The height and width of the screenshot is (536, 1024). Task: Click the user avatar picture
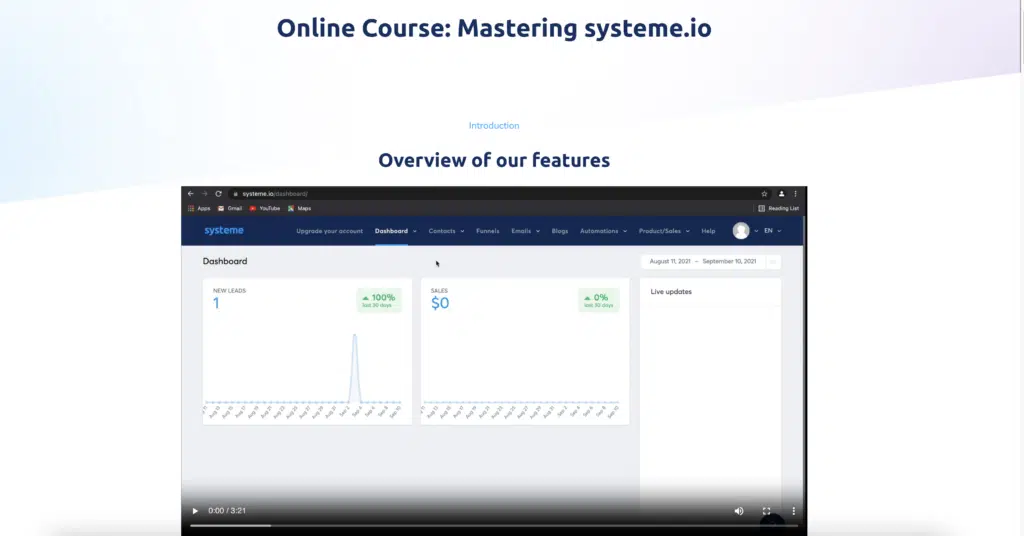(x=741, y=231)
